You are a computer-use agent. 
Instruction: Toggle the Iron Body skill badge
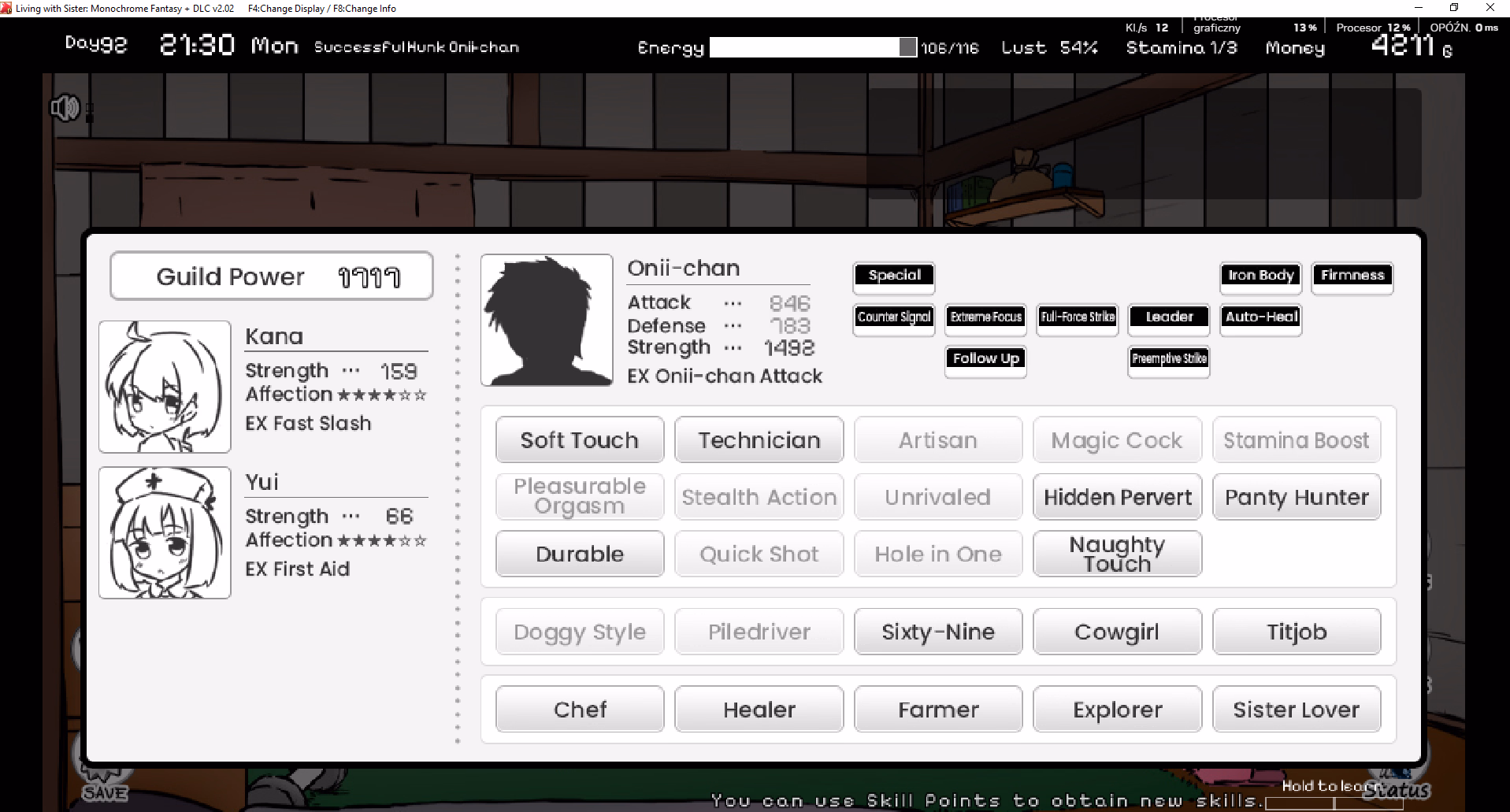pyautogui.click(x=1260, y=276)
